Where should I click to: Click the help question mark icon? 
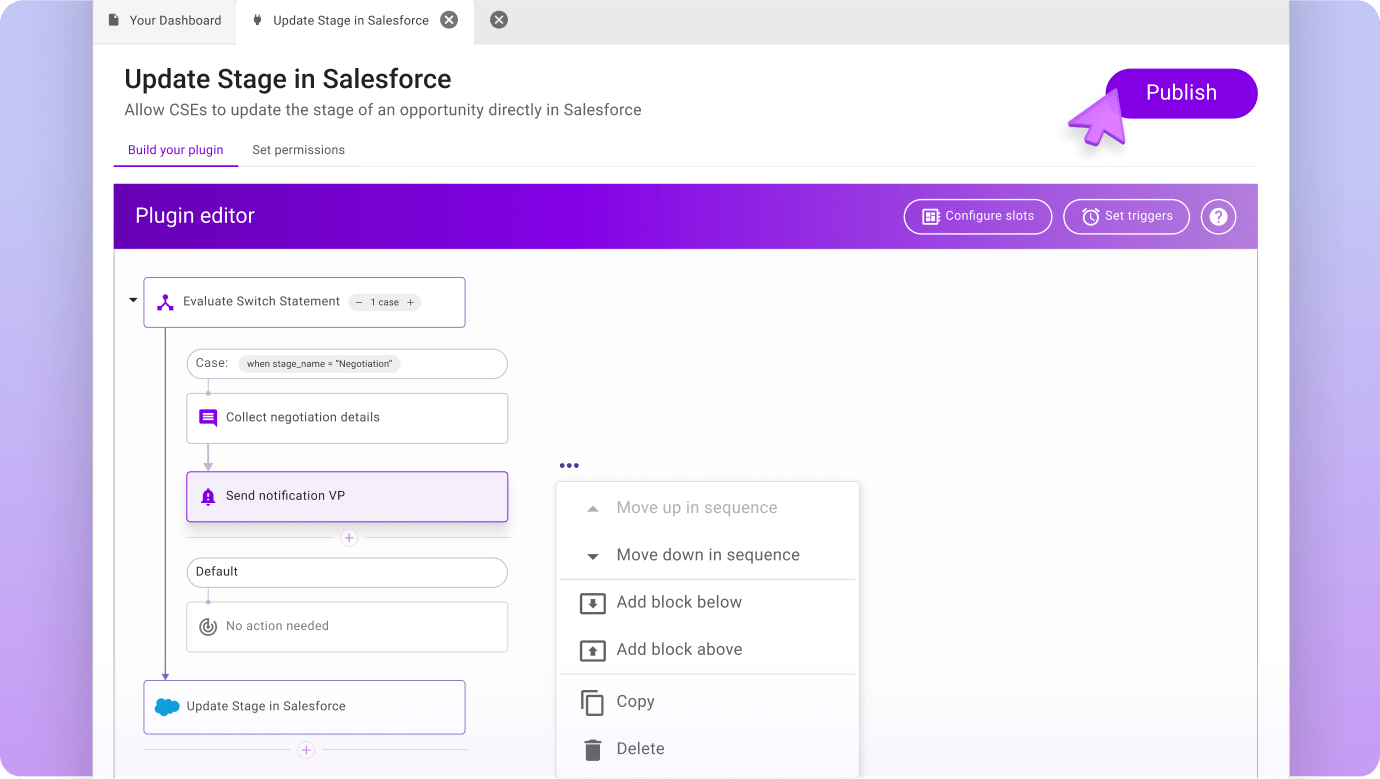click(x=1218, y=216)
